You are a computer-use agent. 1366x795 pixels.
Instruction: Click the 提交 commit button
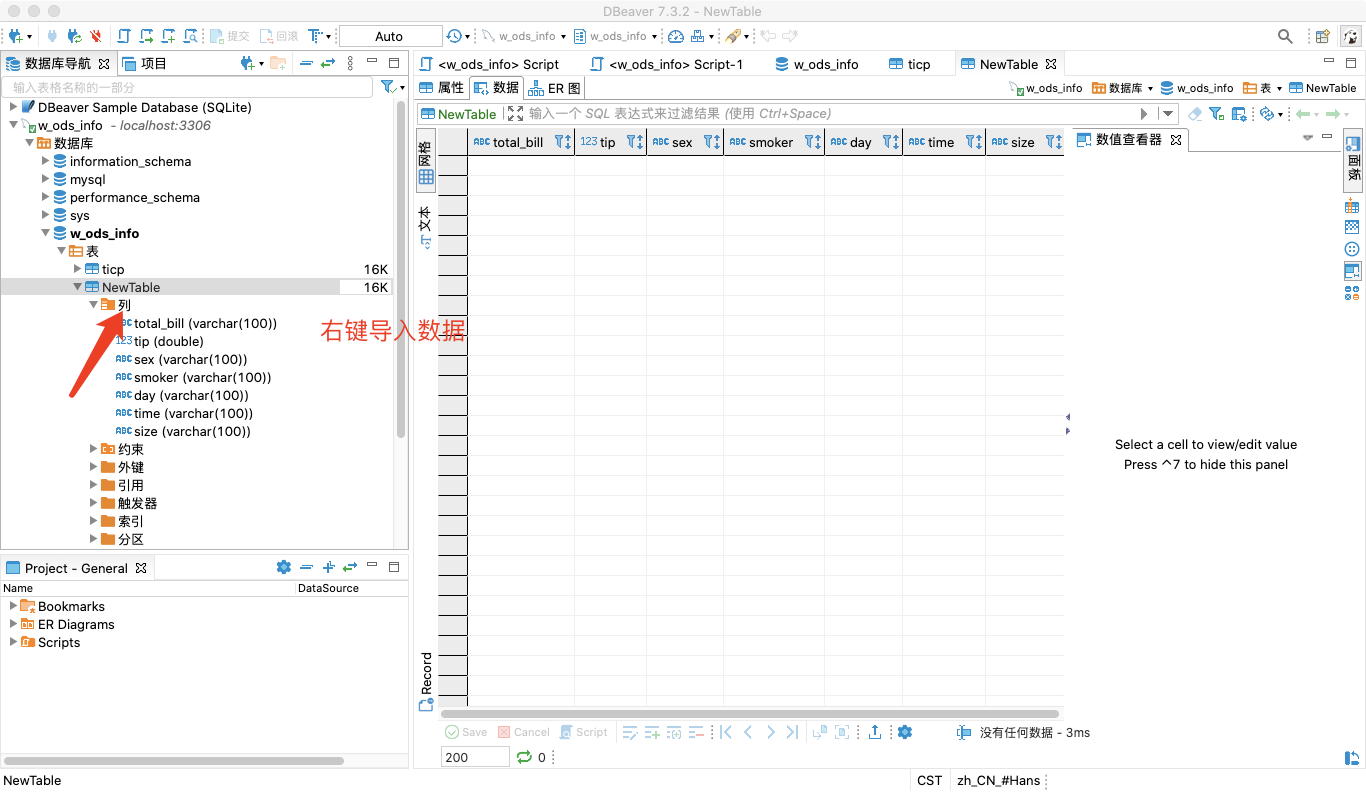pos(230,36)
